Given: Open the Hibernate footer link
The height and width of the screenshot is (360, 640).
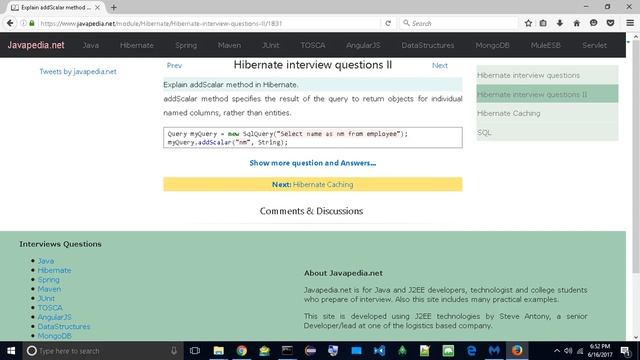Looking at the screenshot, I should [54, 270].
